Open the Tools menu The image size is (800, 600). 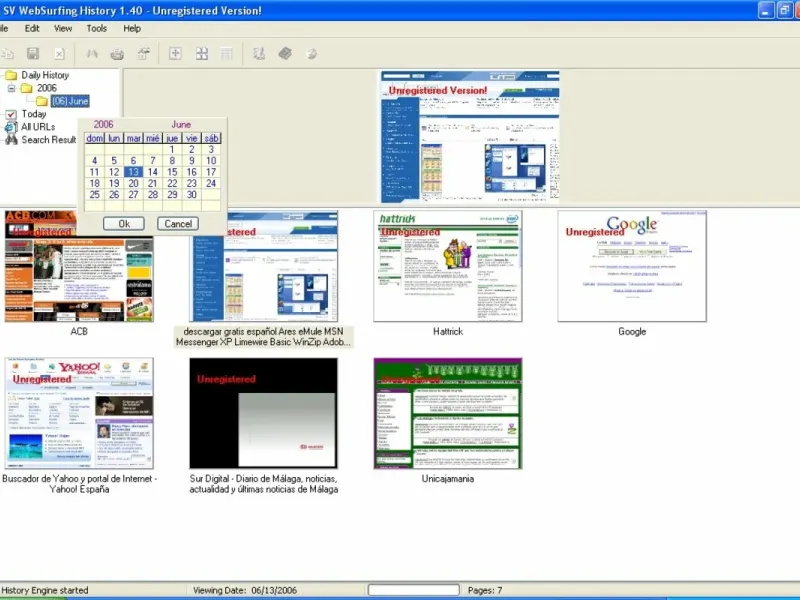(x=96, y=29)
